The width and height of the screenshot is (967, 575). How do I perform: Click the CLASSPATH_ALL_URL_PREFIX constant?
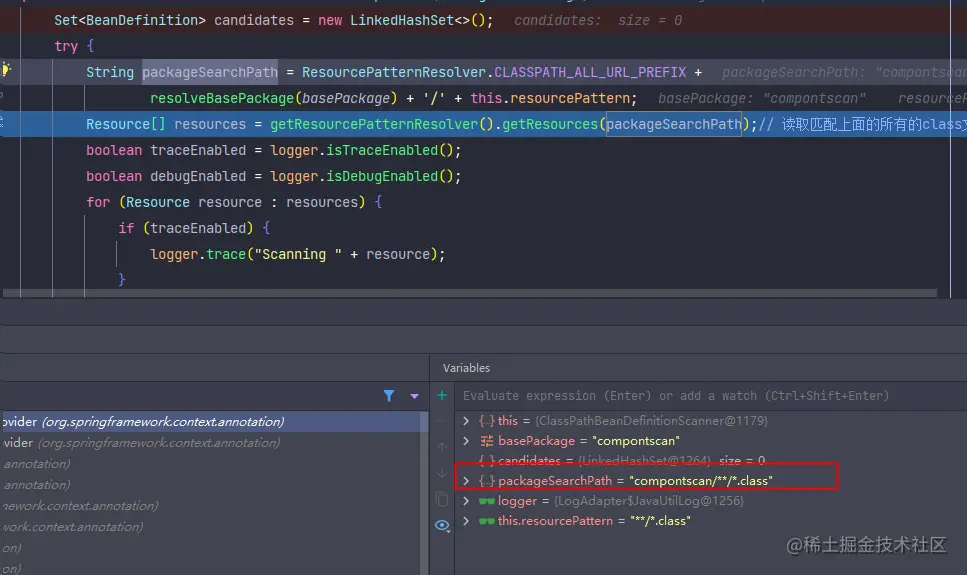point(590,72)
